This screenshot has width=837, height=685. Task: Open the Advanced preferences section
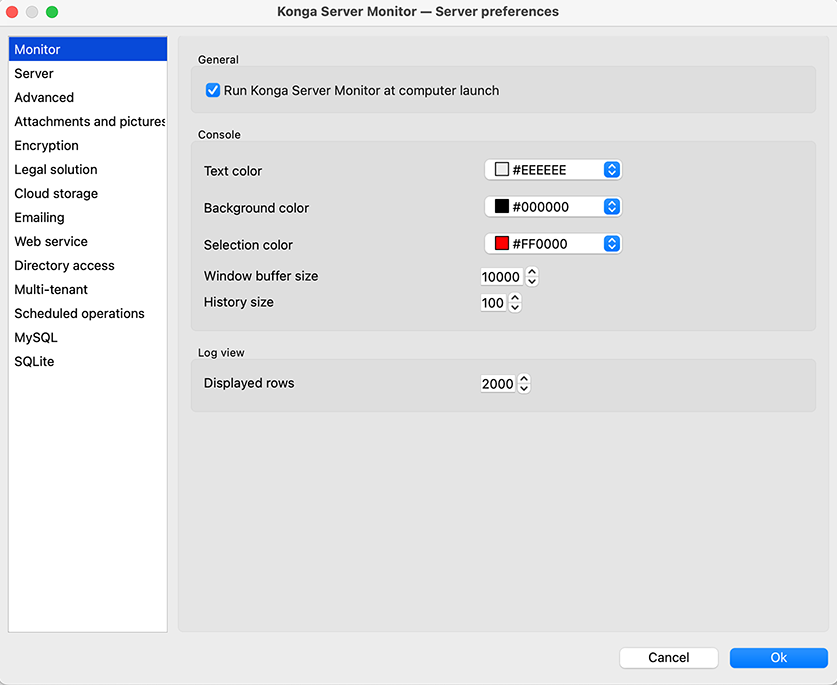44,98
